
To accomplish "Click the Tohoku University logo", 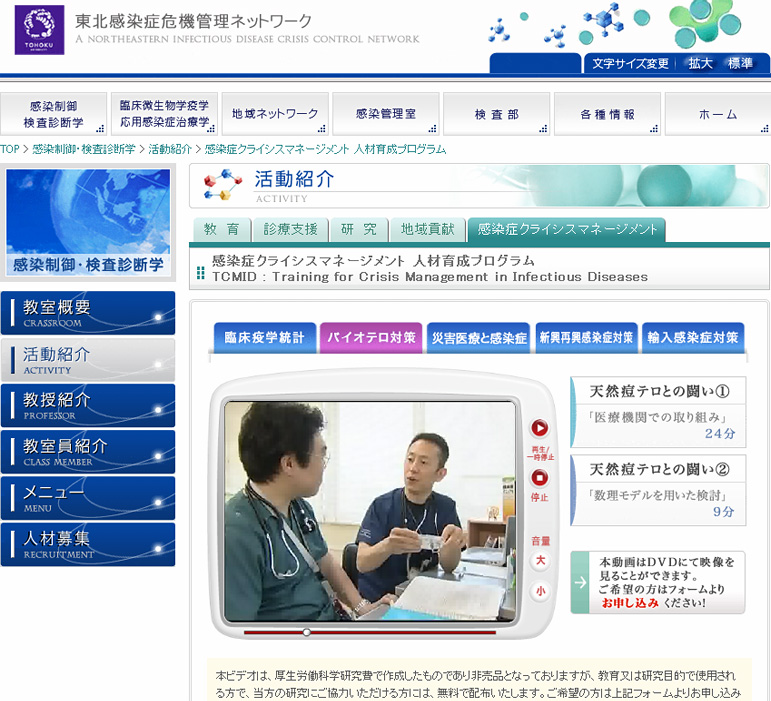I will coord(39,30).
